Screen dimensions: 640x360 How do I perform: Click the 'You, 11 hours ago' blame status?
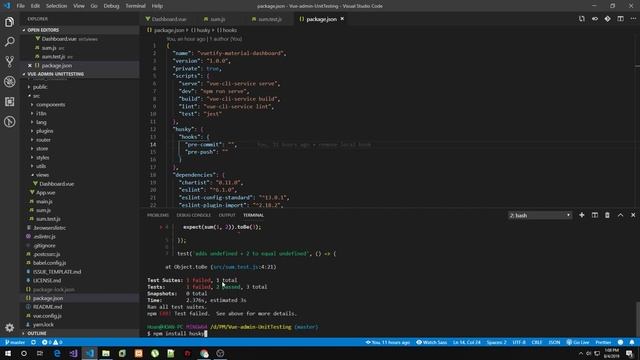click(x=387, y=342)
